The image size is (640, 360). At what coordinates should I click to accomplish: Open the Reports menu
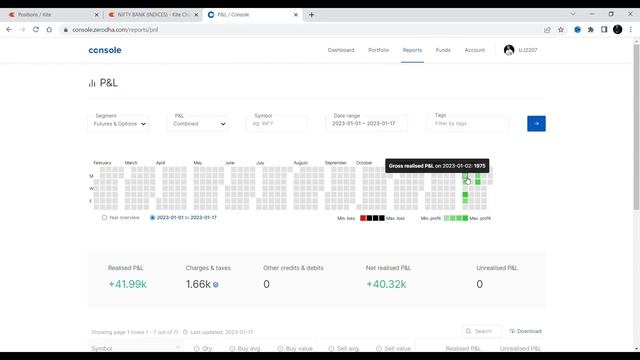[412, 50]
